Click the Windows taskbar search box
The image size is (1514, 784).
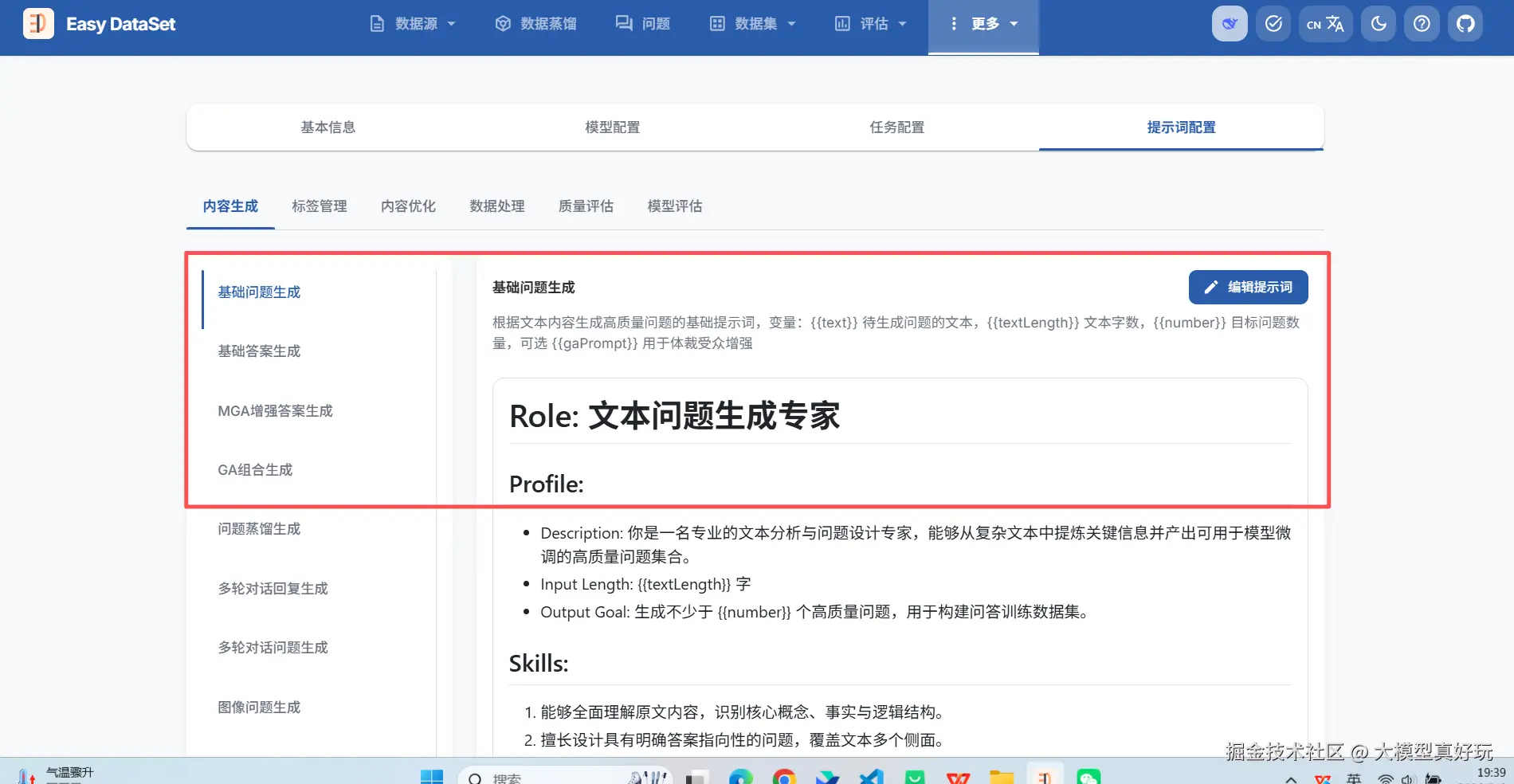pos(565,777)
